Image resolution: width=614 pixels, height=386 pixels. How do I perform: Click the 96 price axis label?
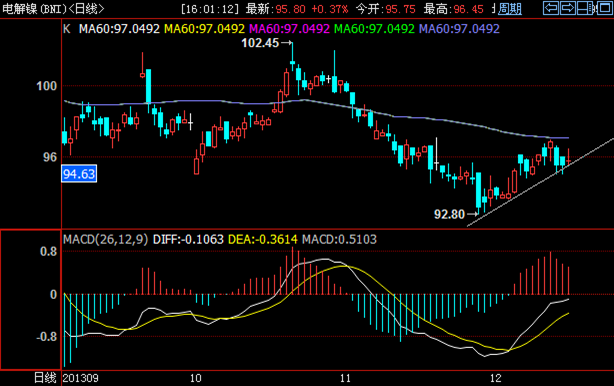pos(50,157)
